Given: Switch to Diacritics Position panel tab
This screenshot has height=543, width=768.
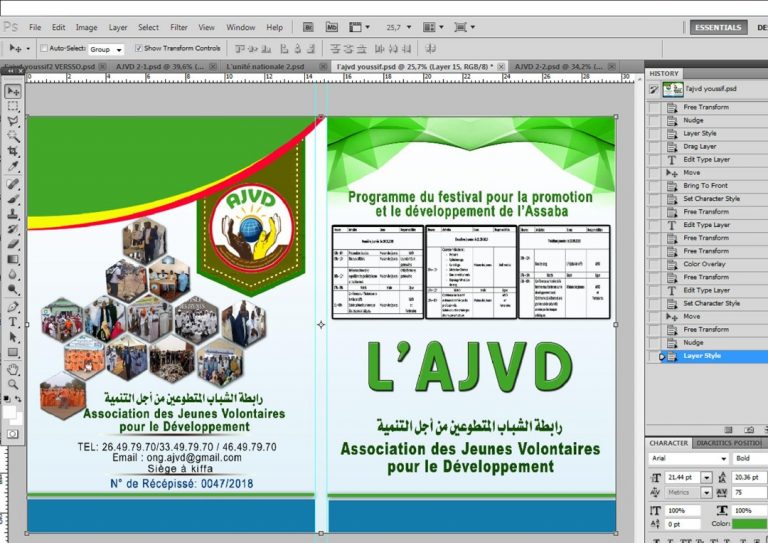Looking at the screenshot, I should pos(729,443).
